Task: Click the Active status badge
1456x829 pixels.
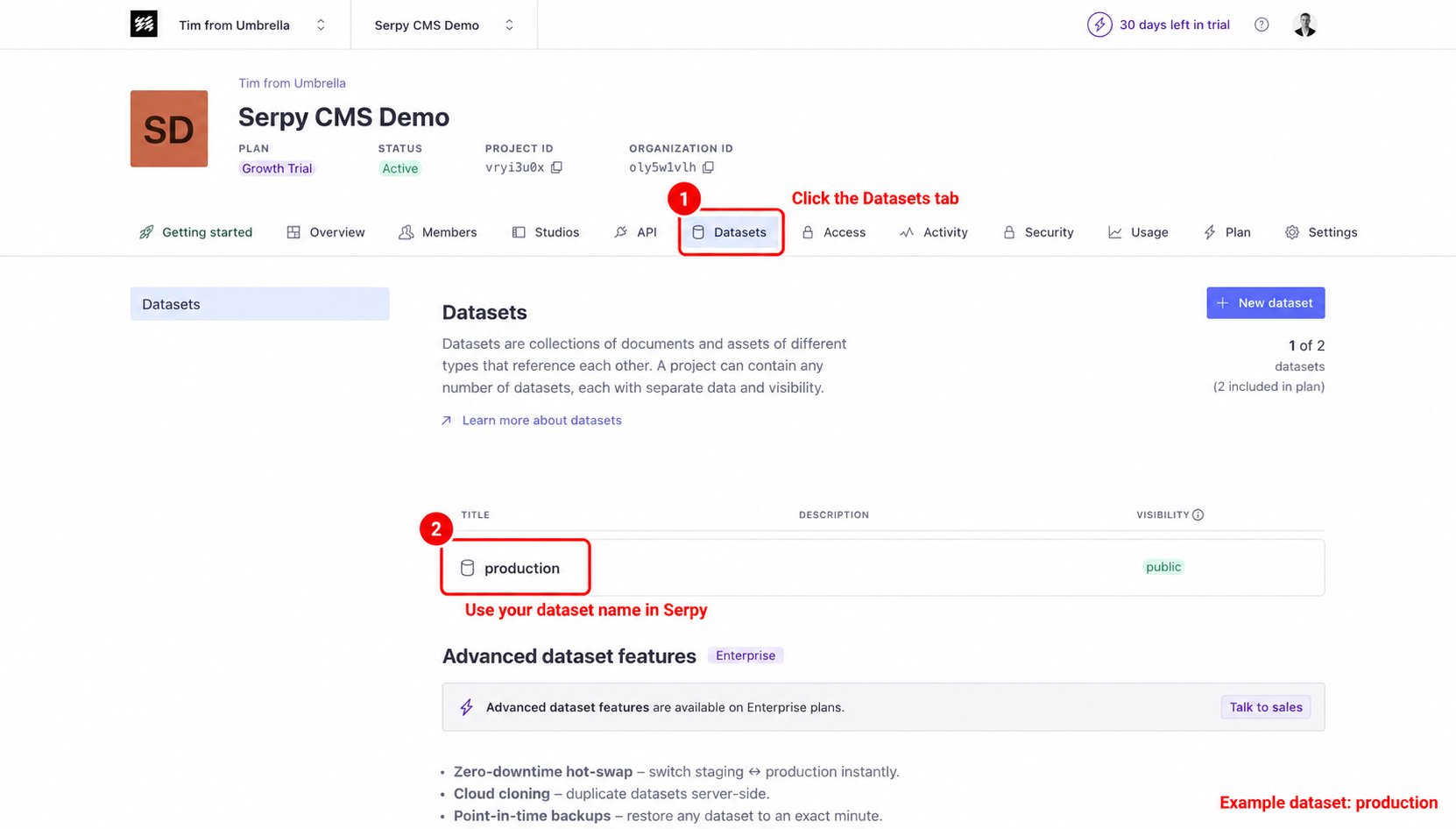Action: 399,168
